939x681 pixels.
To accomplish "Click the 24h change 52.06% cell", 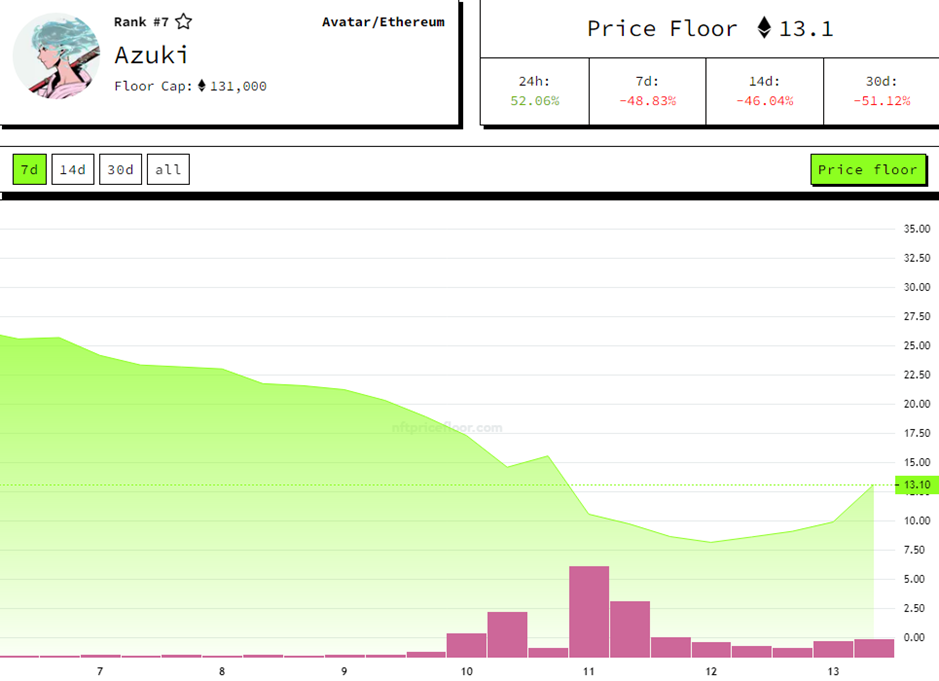I will [x=534, y=91].
